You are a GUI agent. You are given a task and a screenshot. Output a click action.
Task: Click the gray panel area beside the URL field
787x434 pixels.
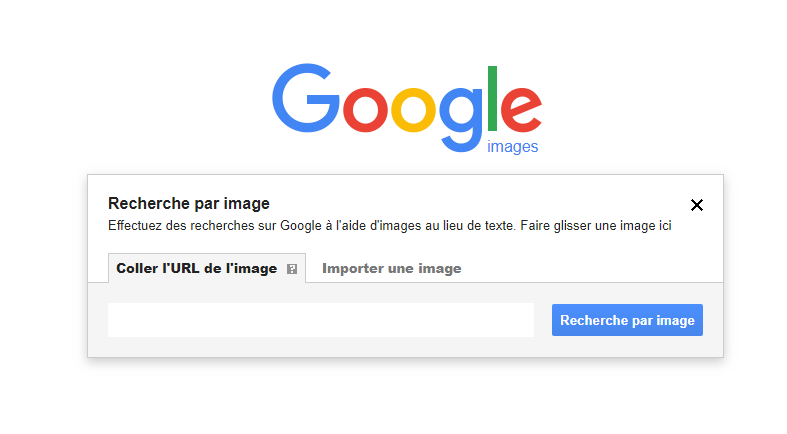[x=543, y=320]
